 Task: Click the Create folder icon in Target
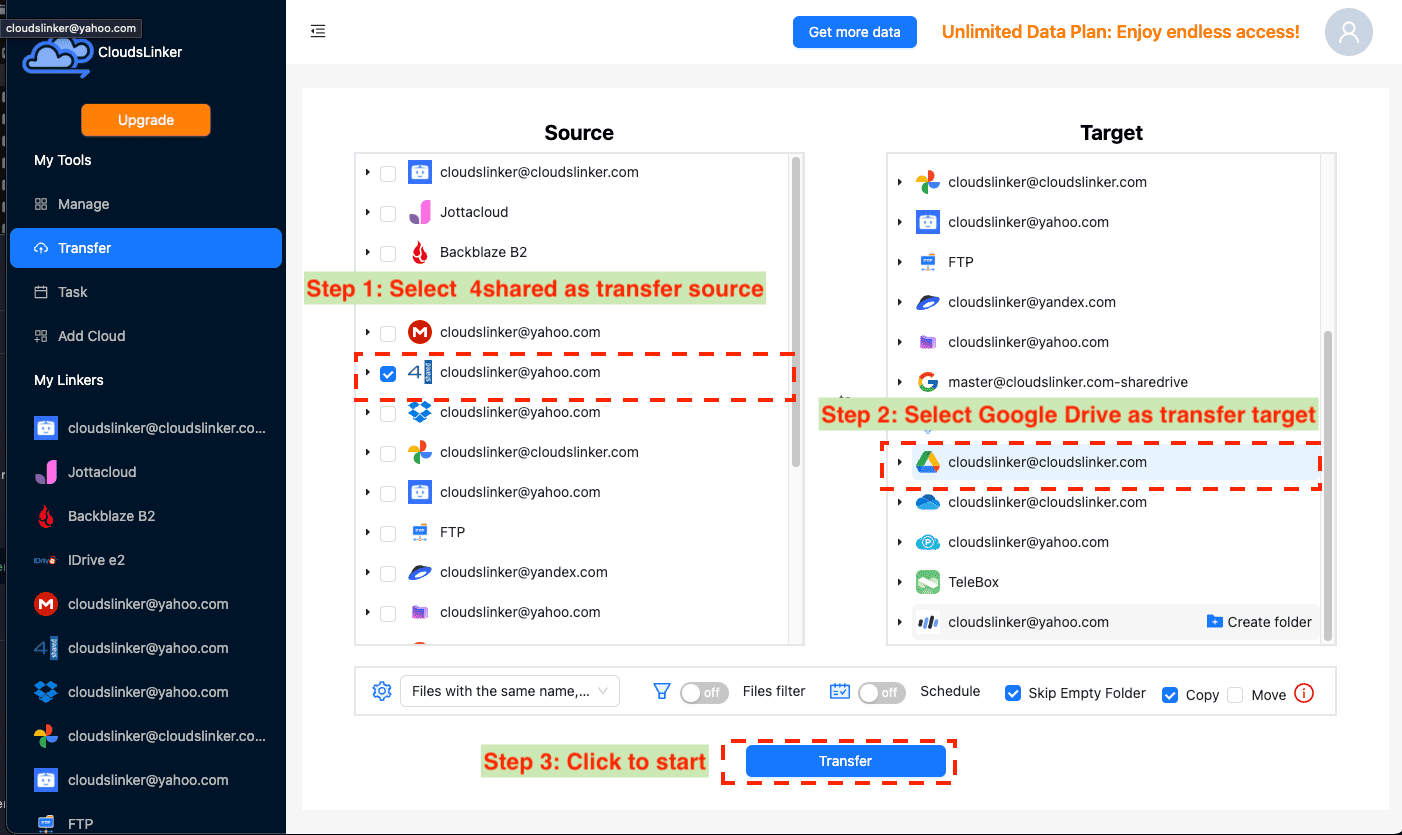1214,622
